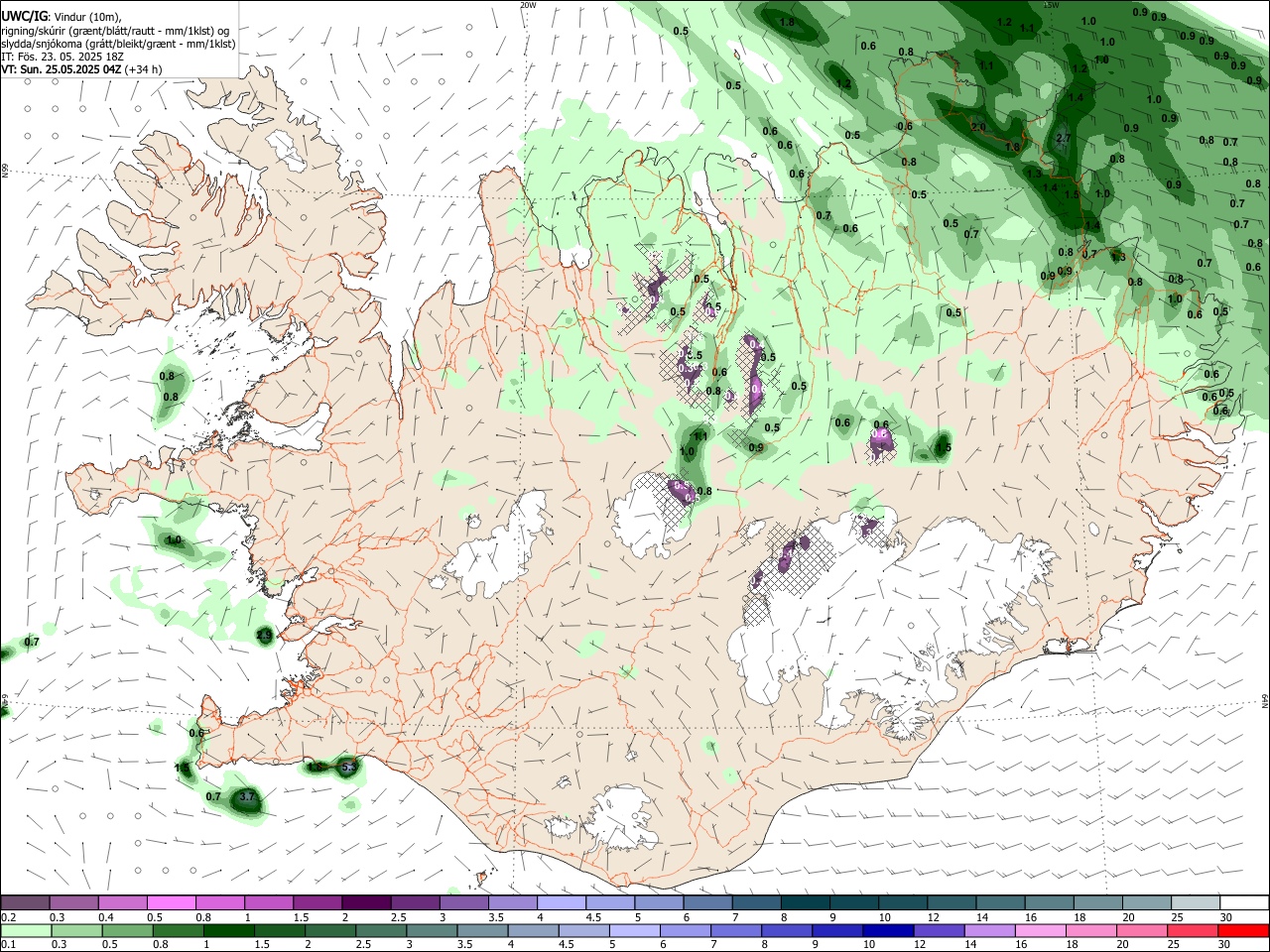
Task: Click the '2.7' precipitation value on the map
Action: pos(1064,137)
